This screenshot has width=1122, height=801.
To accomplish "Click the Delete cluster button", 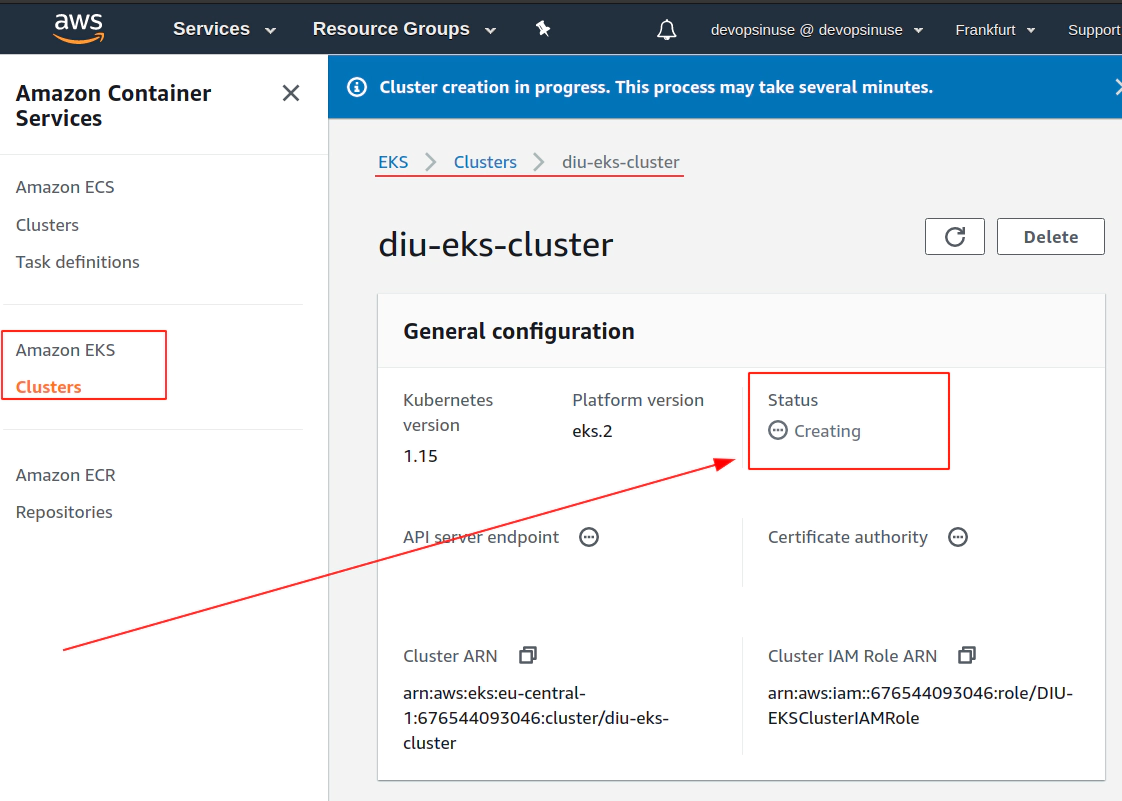I will pos(1050,236).
